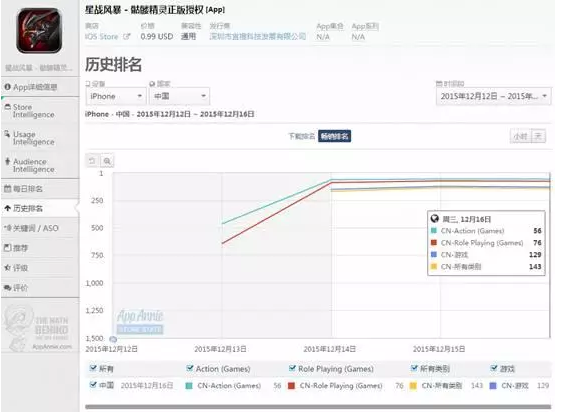Open App details info icon in sidebar
Viewport: 574px width, 415px height.
(7, 87)
